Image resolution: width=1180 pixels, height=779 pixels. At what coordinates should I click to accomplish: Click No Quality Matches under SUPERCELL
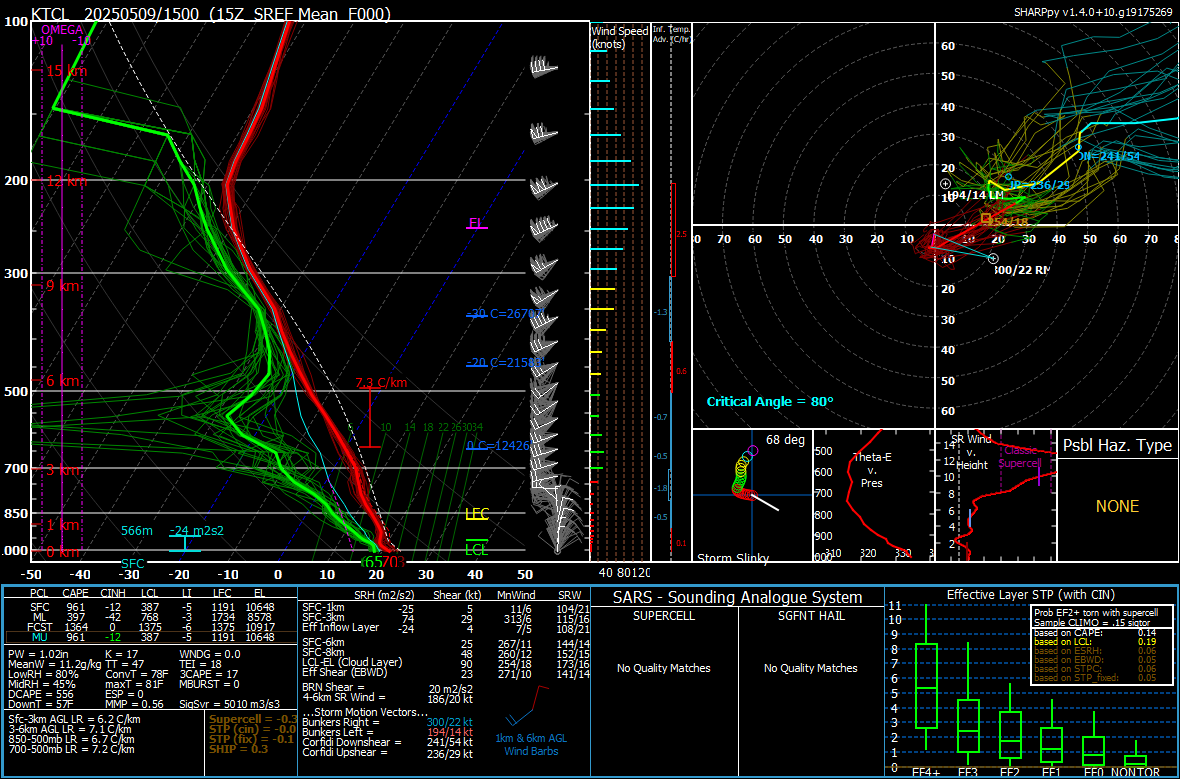664,668
